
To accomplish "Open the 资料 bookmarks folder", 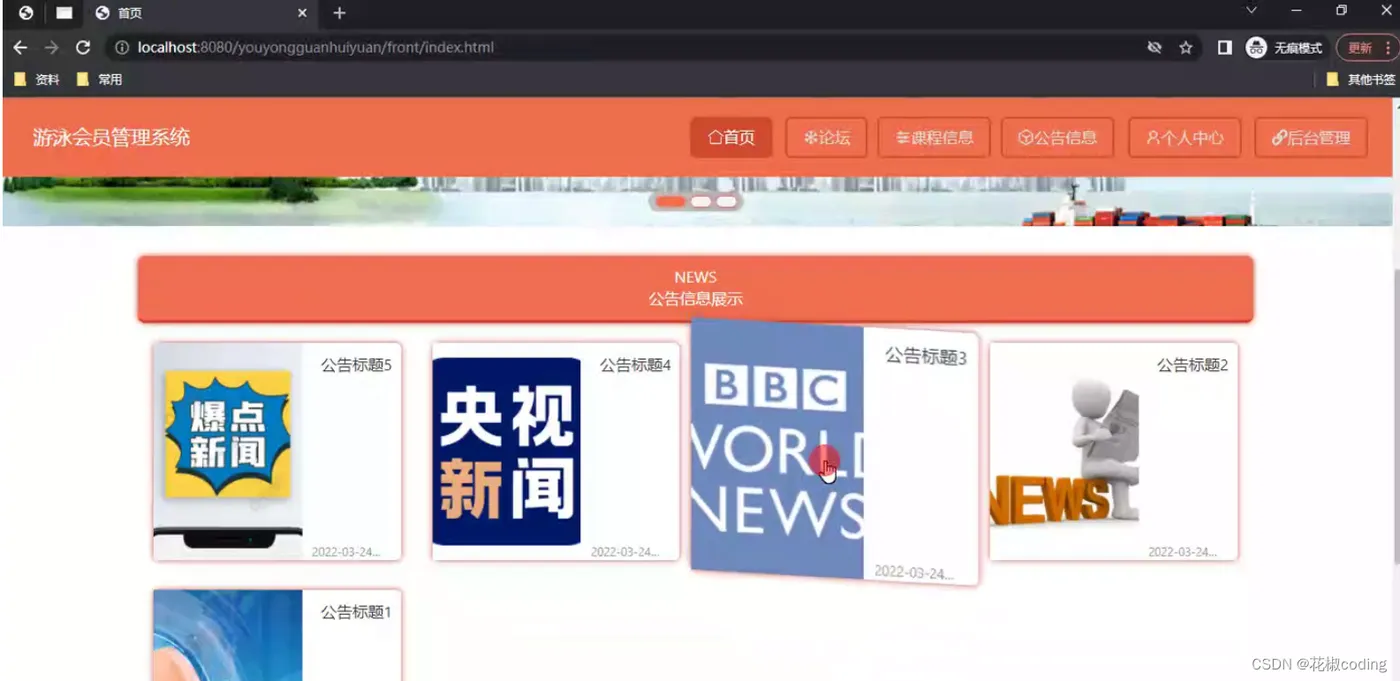I will coord(36,79).
